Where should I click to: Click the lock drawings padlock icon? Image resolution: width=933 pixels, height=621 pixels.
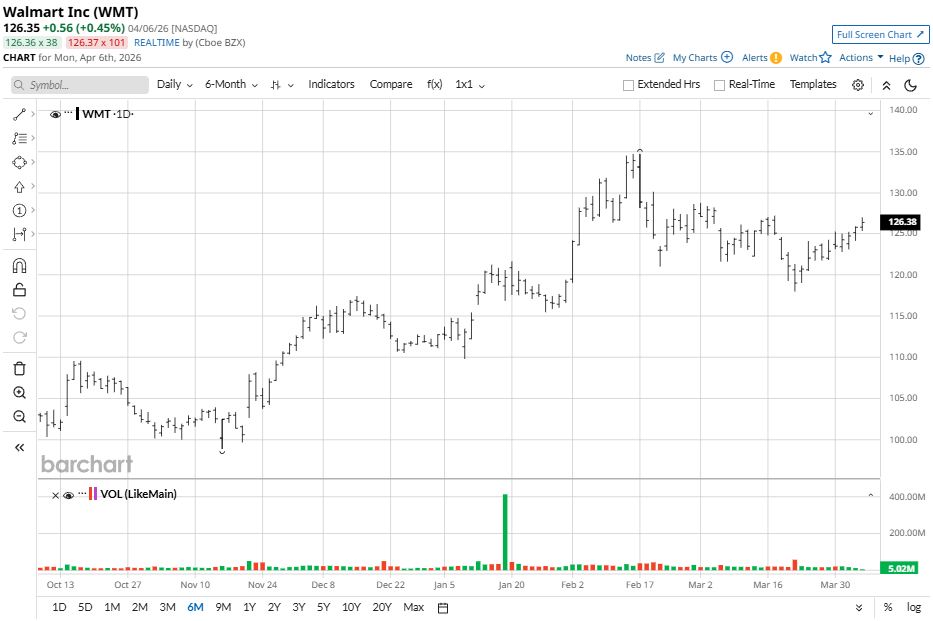click(x=19, y=290)
